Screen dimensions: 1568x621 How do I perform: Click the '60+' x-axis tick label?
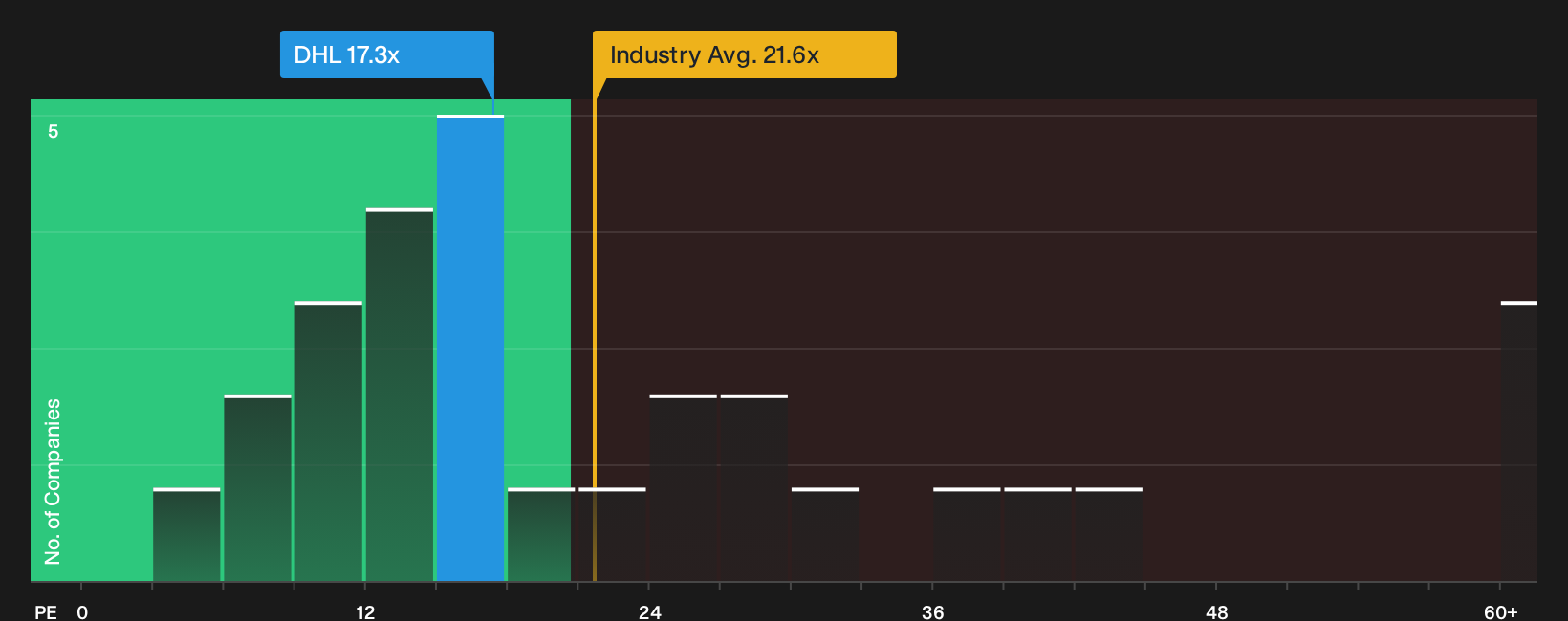pos(1501,611)
